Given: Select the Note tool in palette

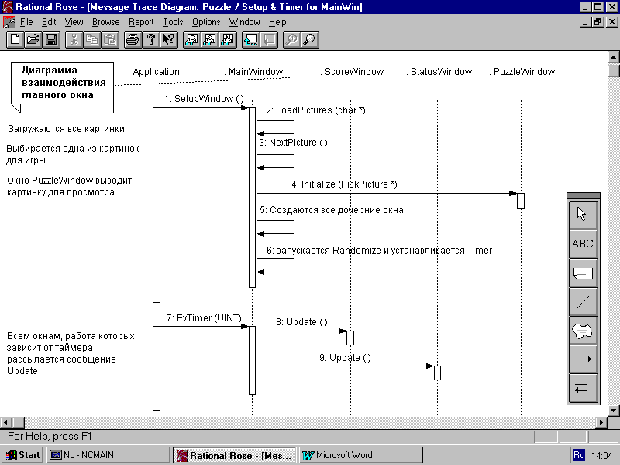Looking at the screenshot, I should 583,270.
